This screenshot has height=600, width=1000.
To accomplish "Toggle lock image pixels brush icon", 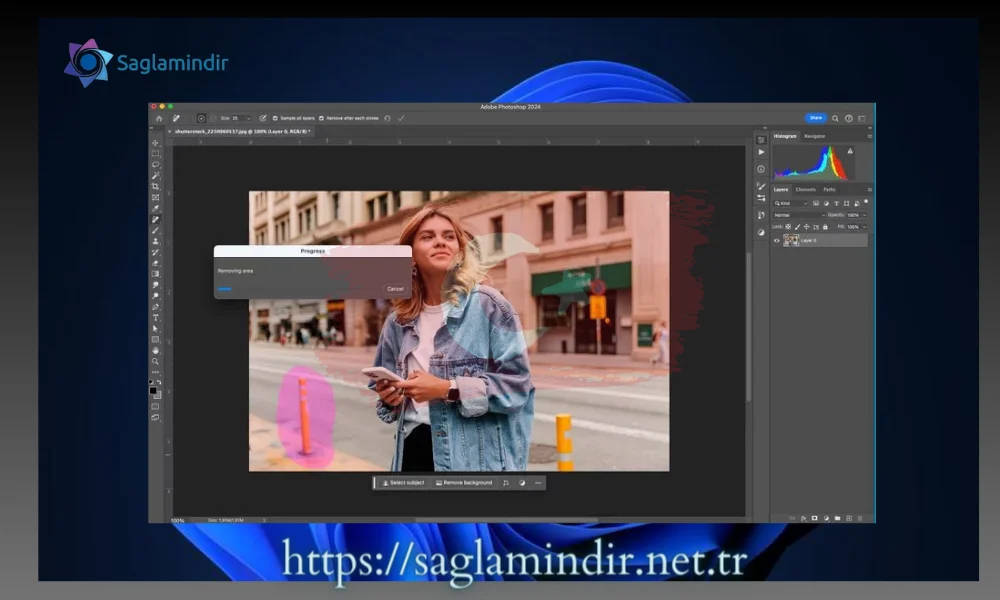I will (798, 226).
